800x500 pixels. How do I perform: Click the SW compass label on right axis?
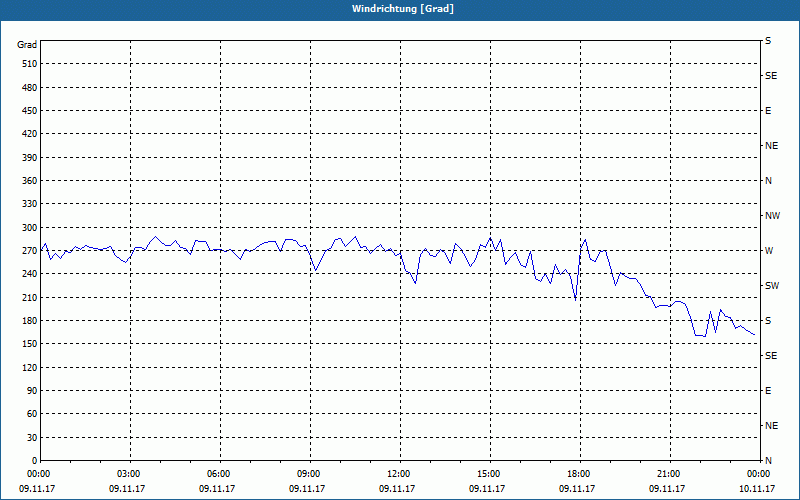772,286
